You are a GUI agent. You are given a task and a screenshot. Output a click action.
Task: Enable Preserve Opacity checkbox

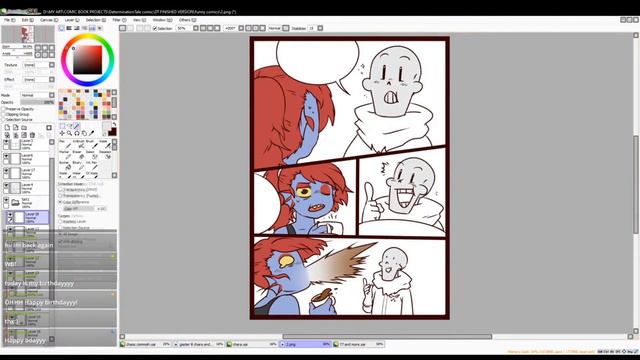tap(3, 109)
